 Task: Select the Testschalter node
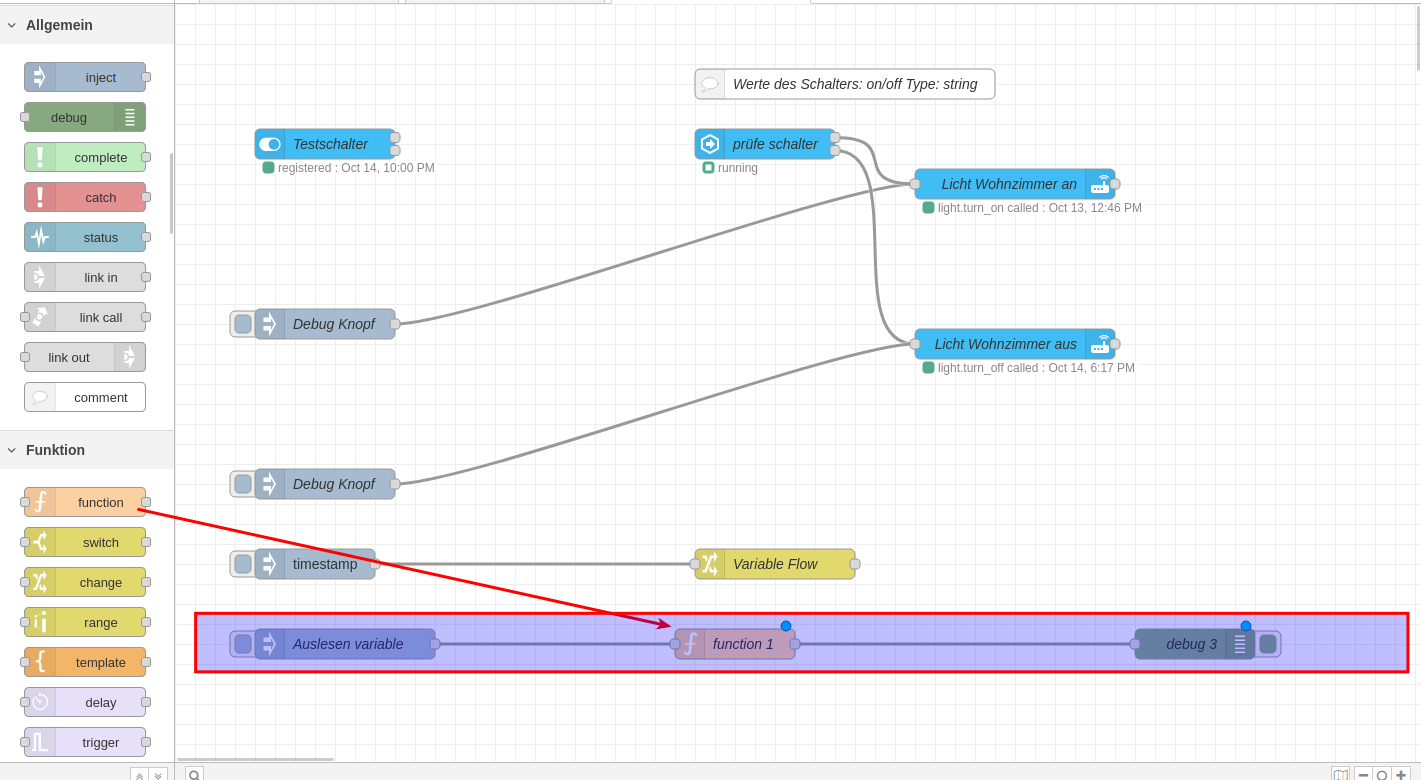329,144
